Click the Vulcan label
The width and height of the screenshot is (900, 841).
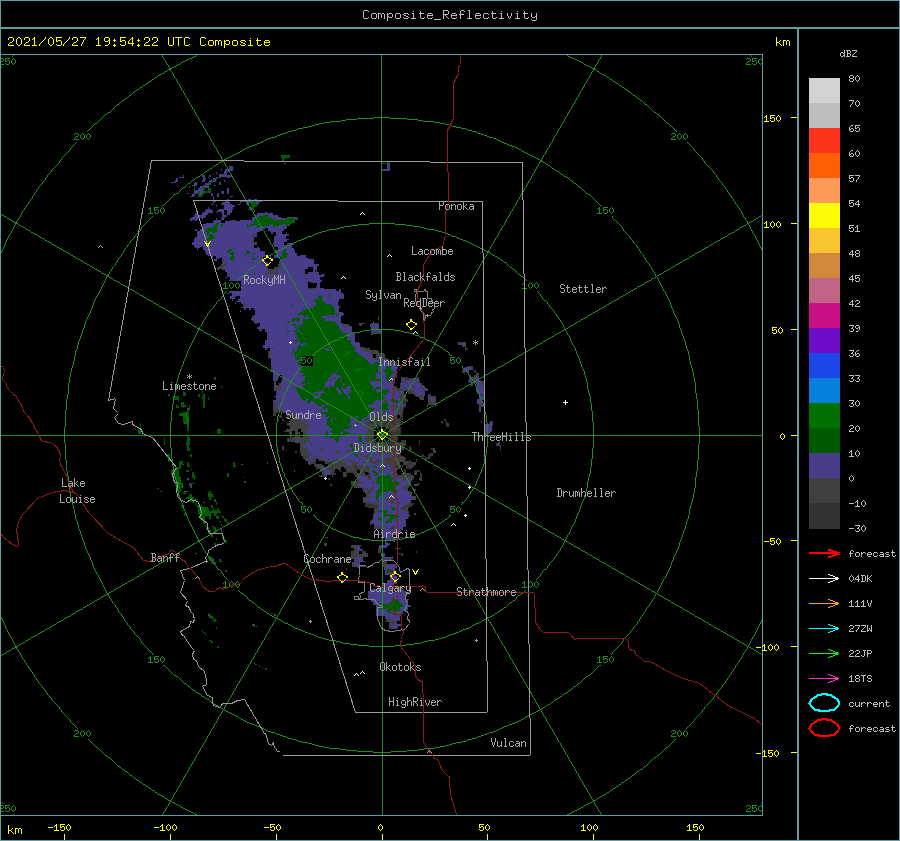pos(509,743)
